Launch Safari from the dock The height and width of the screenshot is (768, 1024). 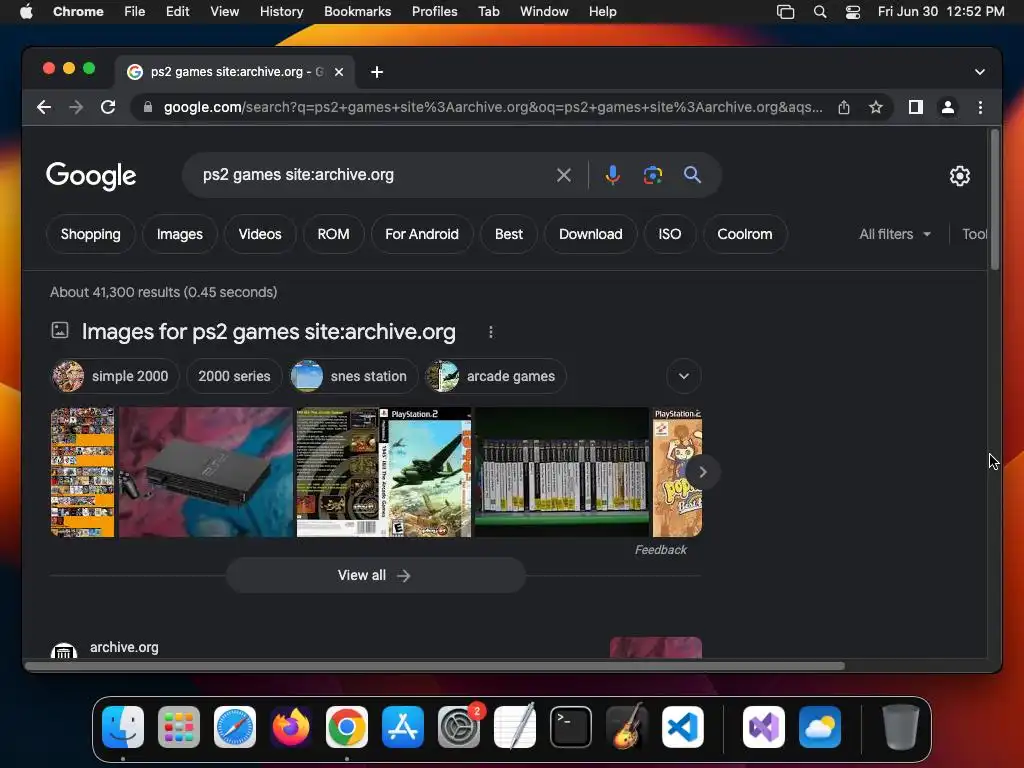click(x=235, y=727)
